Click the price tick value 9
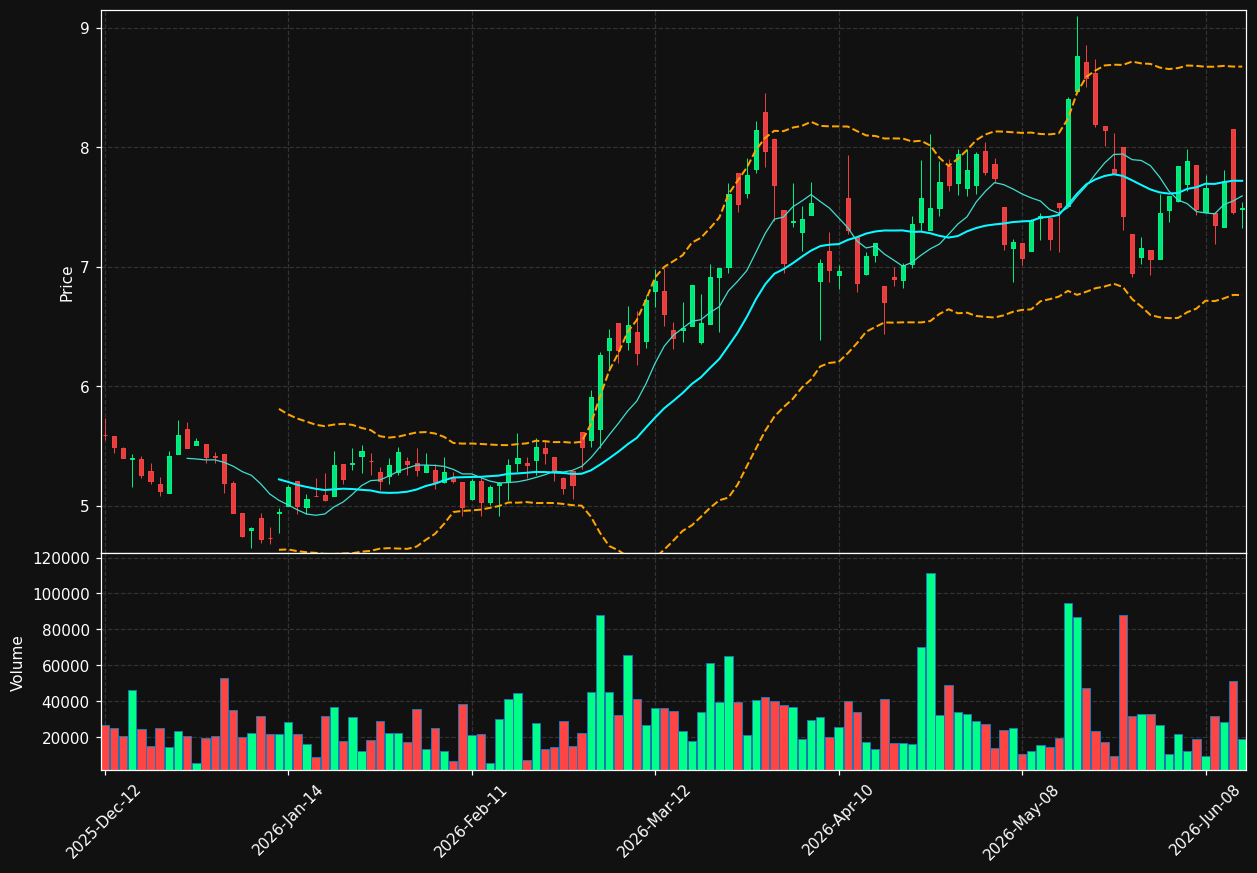 [x=85, y=28]
